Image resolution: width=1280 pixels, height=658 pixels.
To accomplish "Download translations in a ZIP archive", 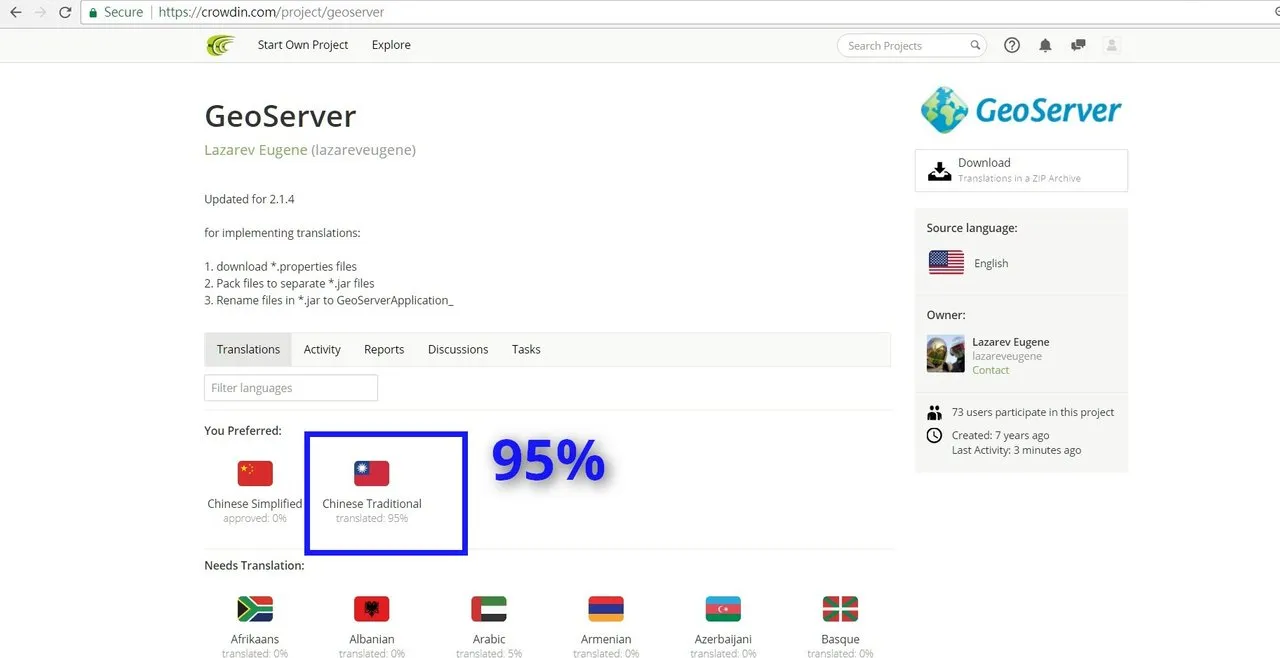I will point(1021,170).
